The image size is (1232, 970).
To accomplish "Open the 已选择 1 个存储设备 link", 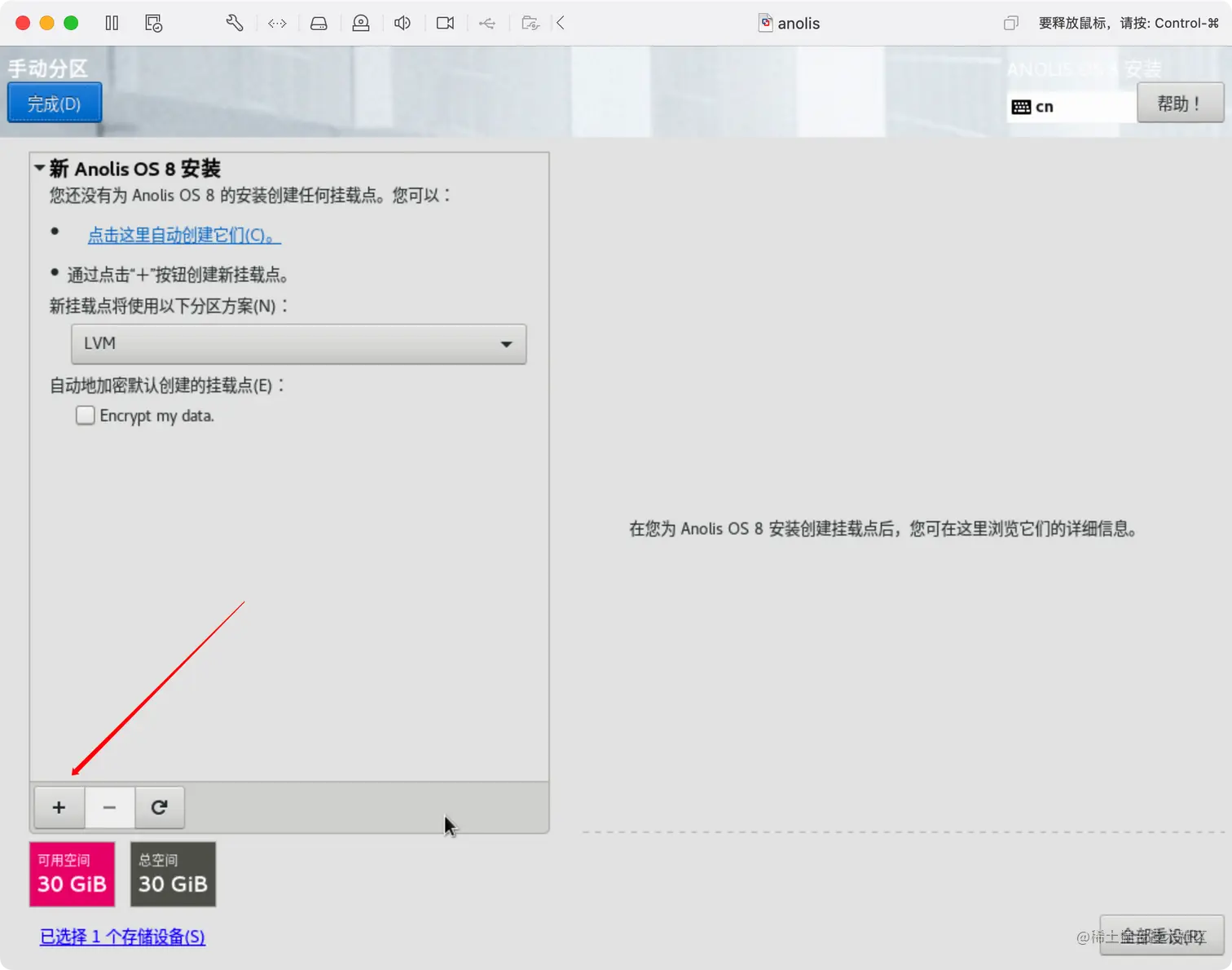I will click(122, 936).
